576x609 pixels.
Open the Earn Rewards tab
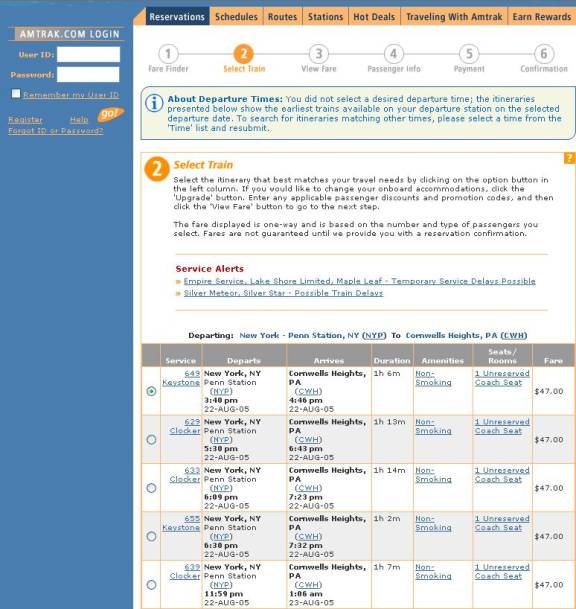[542, 17]
